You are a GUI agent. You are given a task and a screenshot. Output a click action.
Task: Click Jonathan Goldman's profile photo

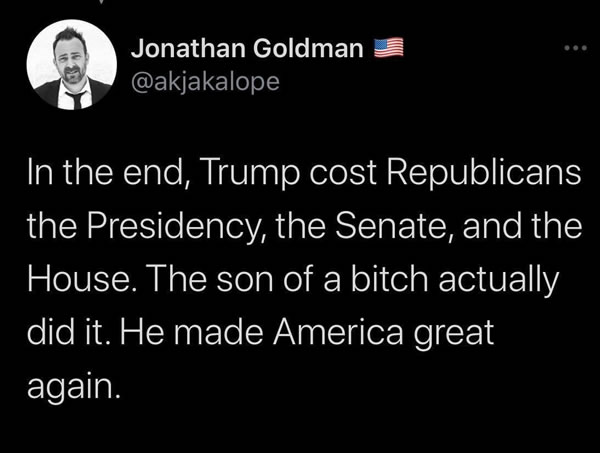71,66
